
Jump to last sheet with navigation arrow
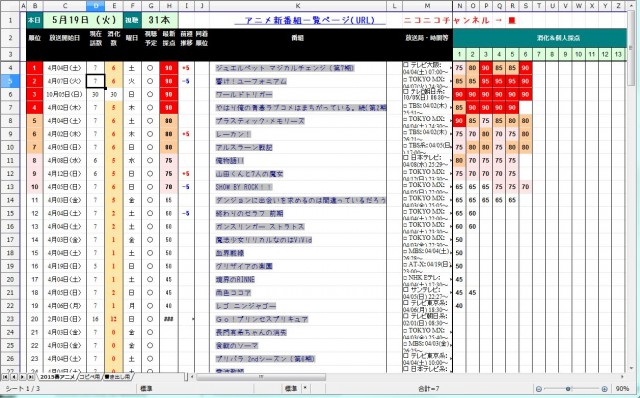(30, 376)
